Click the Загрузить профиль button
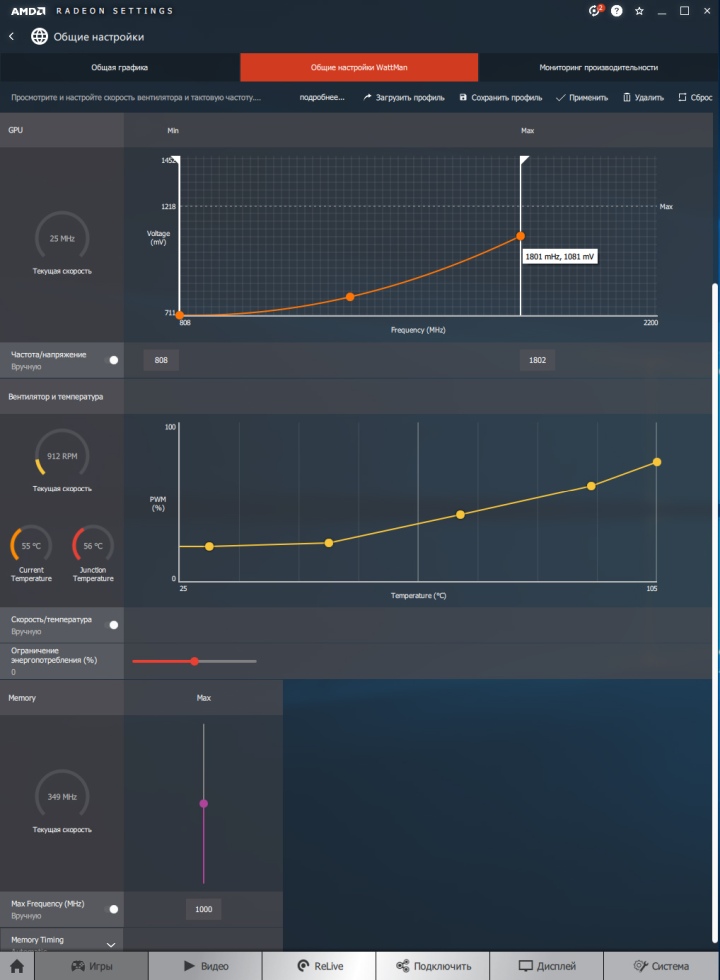 point(404,98)
